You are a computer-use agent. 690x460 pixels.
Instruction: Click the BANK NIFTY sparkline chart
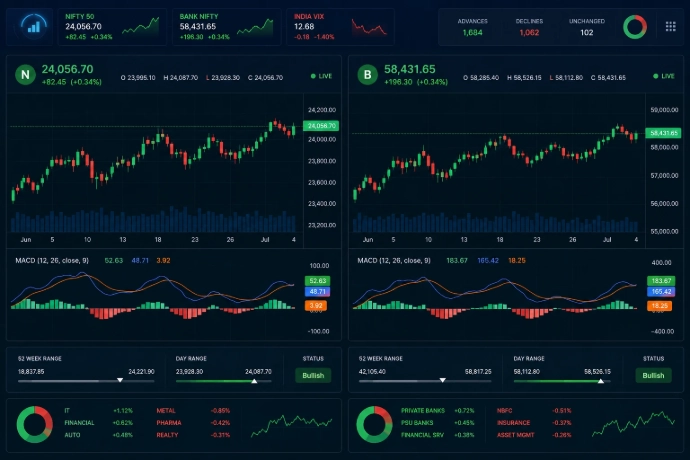[x=255, y=27]
